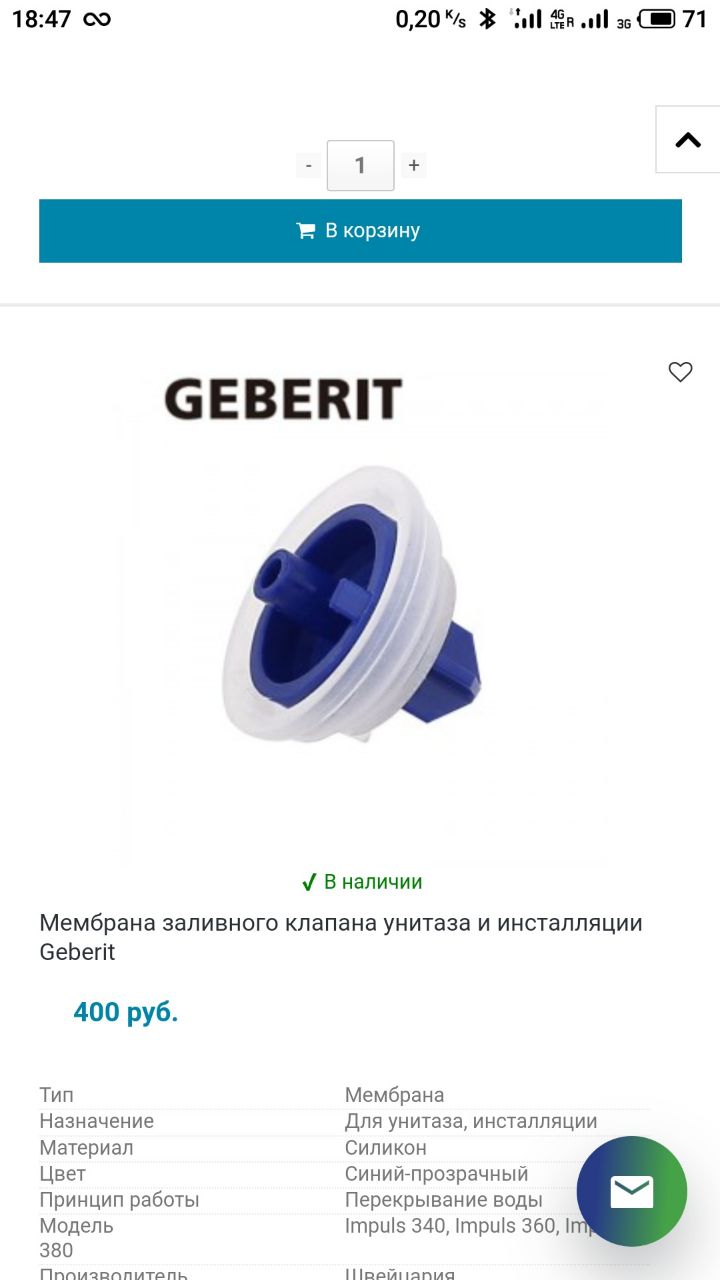Tap the 400 руб. price
Image resolution: width=720 pixels, height=1280 pixels.
(x=126, y=1012)
